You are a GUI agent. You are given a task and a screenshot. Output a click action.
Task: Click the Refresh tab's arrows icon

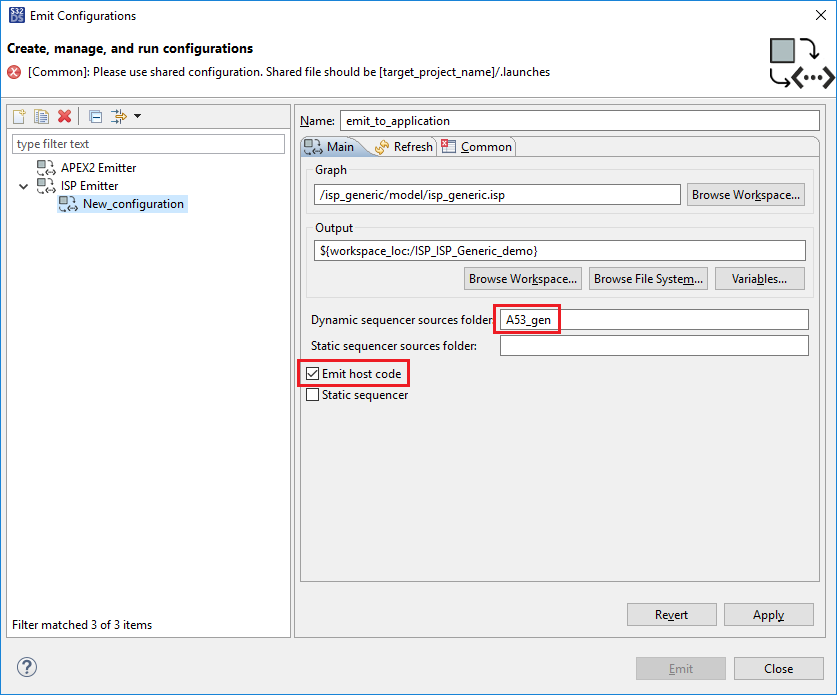[382, 147]
